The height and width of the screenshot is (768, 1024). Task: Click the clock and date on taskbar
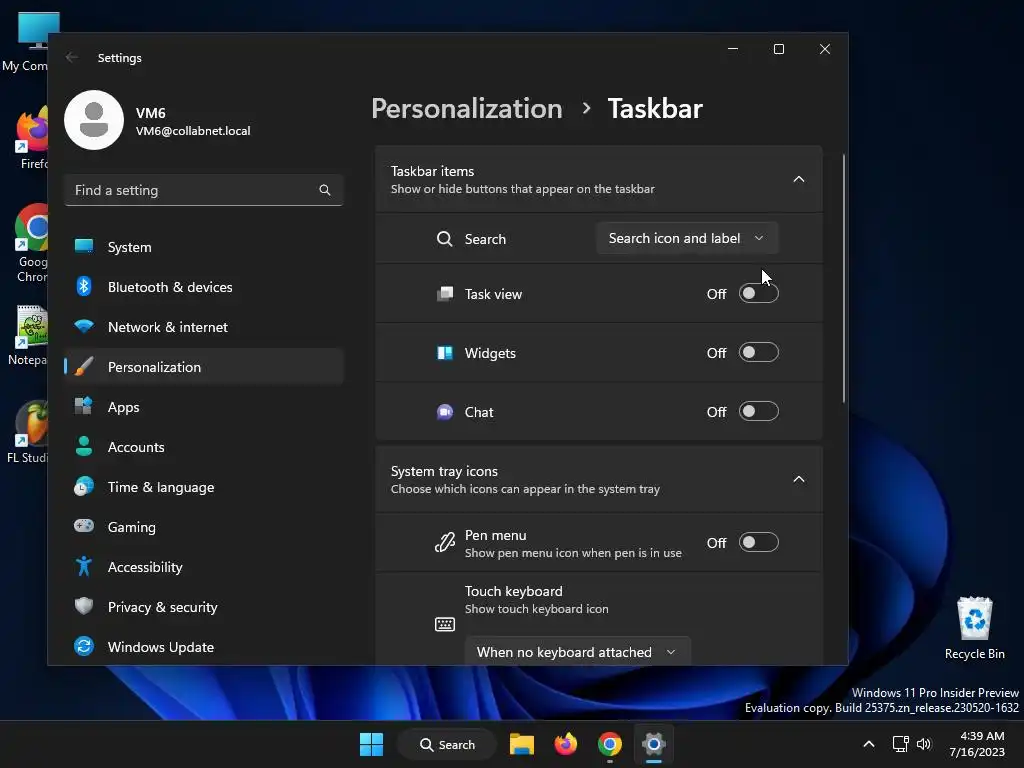click(x=977, y=744)
